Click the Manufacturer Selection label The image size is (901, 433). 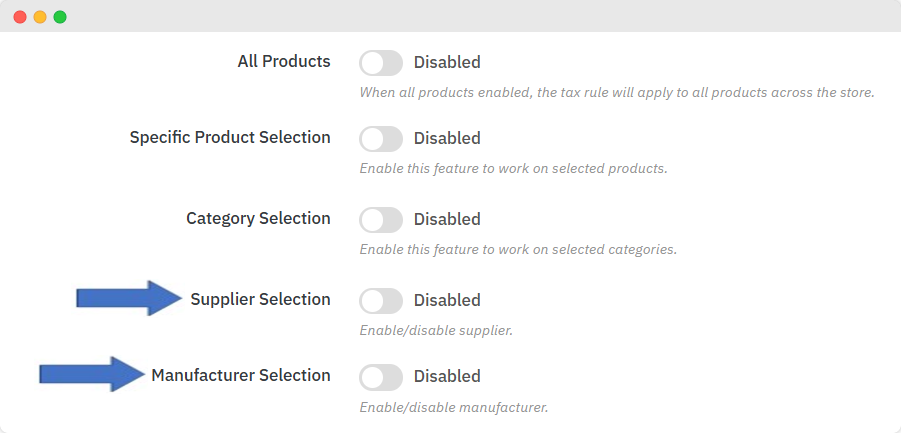pyautogui.click(x=241, y=376)
